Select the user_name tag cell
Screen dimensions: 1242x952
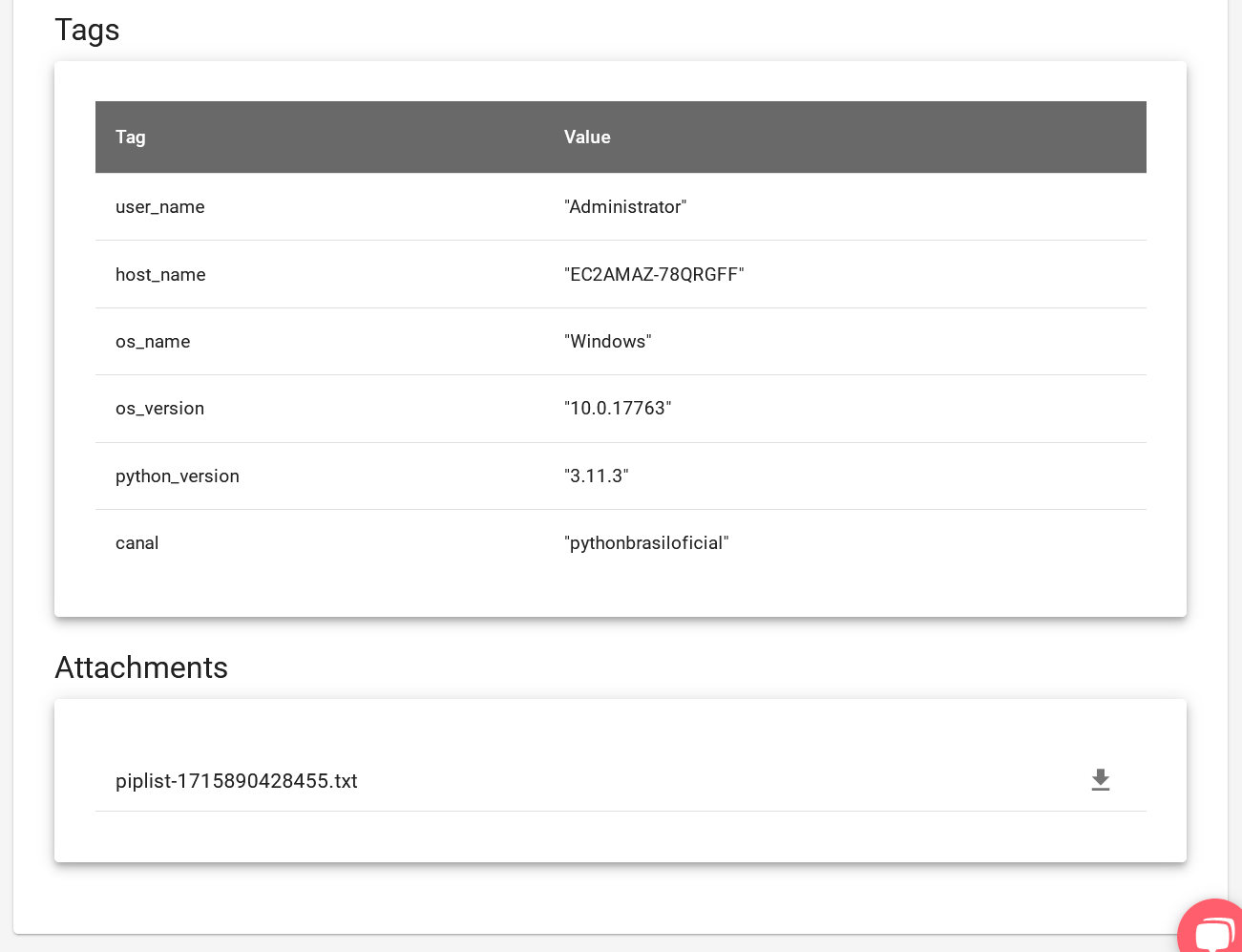(160, 207)
